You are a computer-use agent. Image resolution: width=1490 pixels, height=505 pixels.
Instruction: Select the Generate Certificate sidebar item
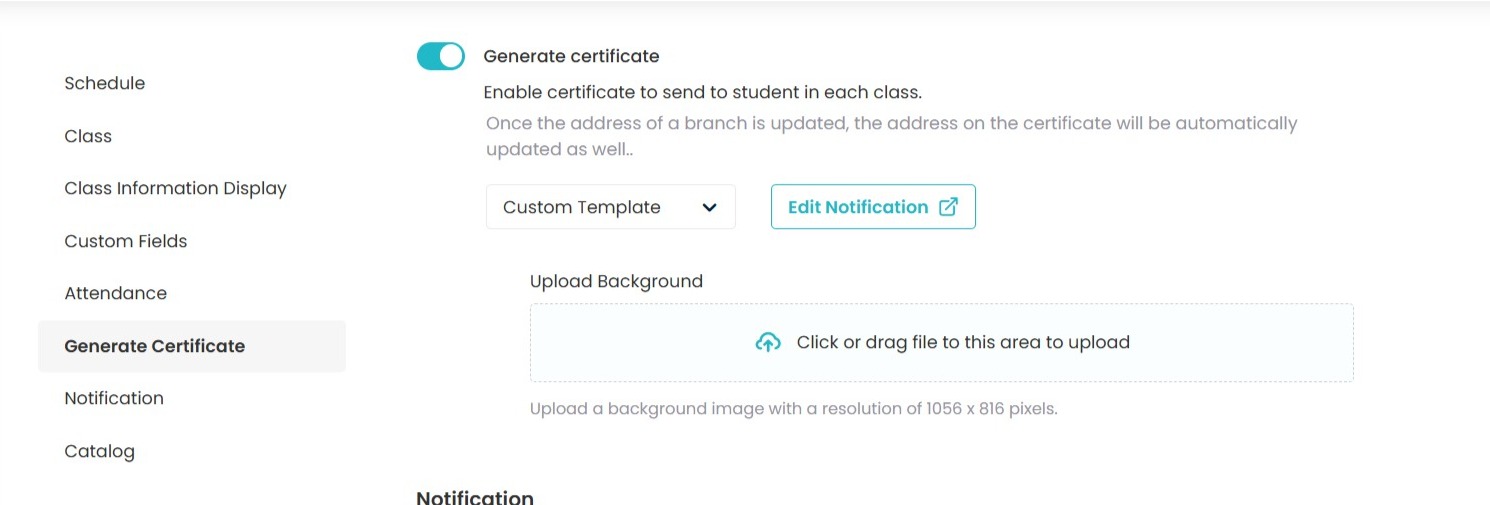[x=155, y=346]
